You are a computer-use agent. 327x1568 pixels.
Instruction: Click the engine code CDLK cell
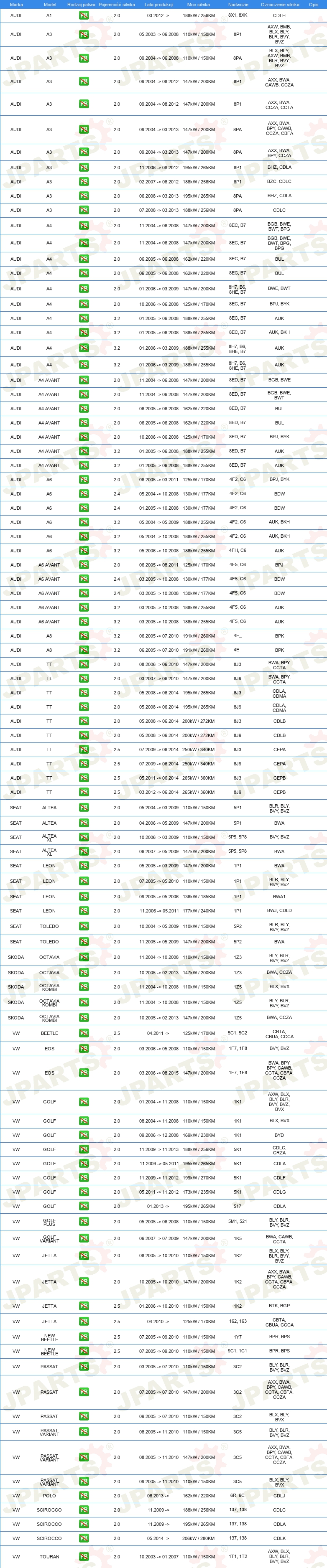coord(279,1538)
